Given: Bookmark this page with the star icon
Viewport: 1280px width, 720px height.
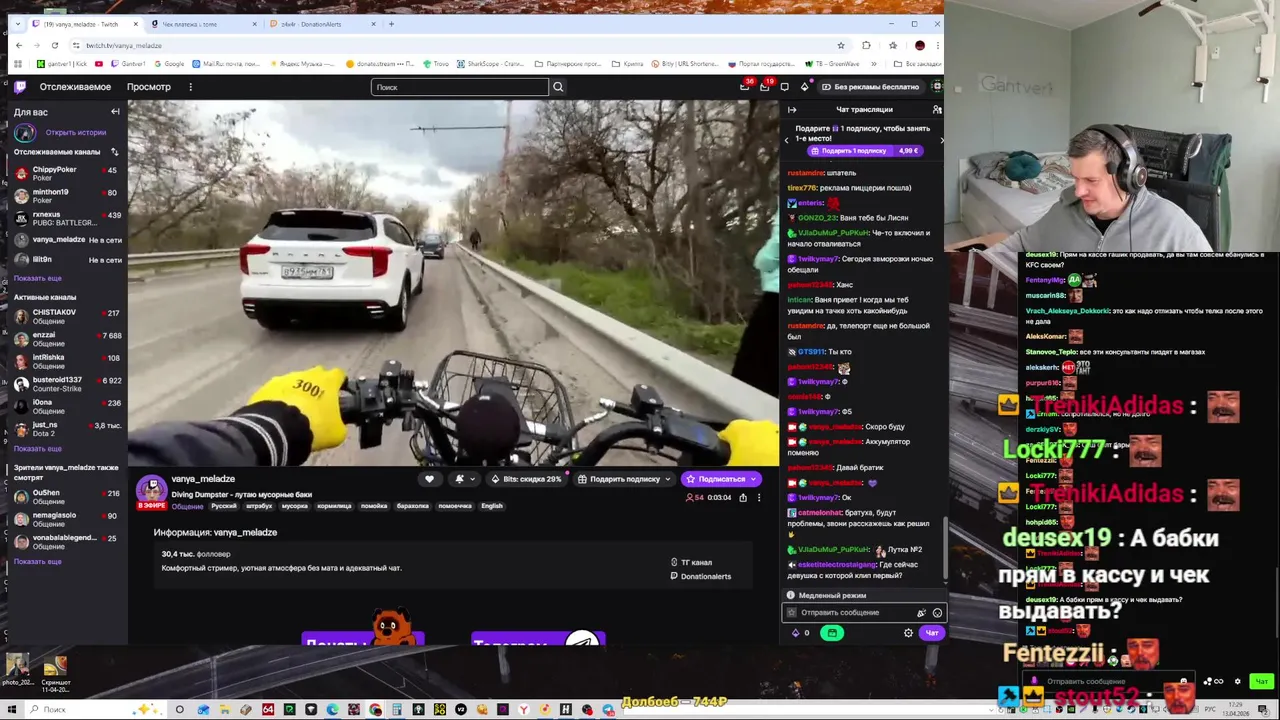Looking at the screenshot, I should [840, 45].
